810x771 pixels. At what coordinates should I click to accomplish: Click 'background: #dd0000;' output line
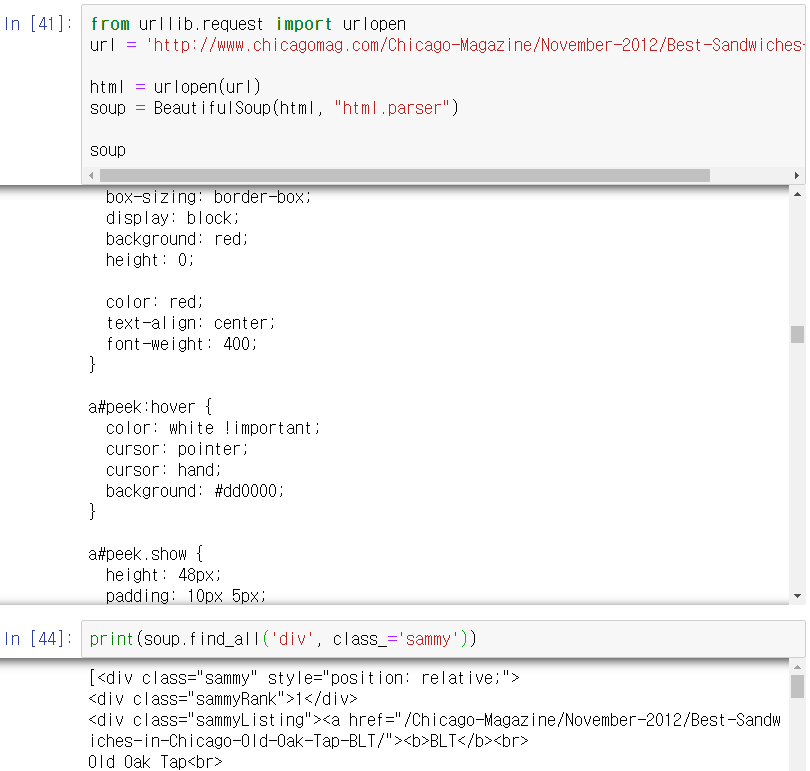195,491
